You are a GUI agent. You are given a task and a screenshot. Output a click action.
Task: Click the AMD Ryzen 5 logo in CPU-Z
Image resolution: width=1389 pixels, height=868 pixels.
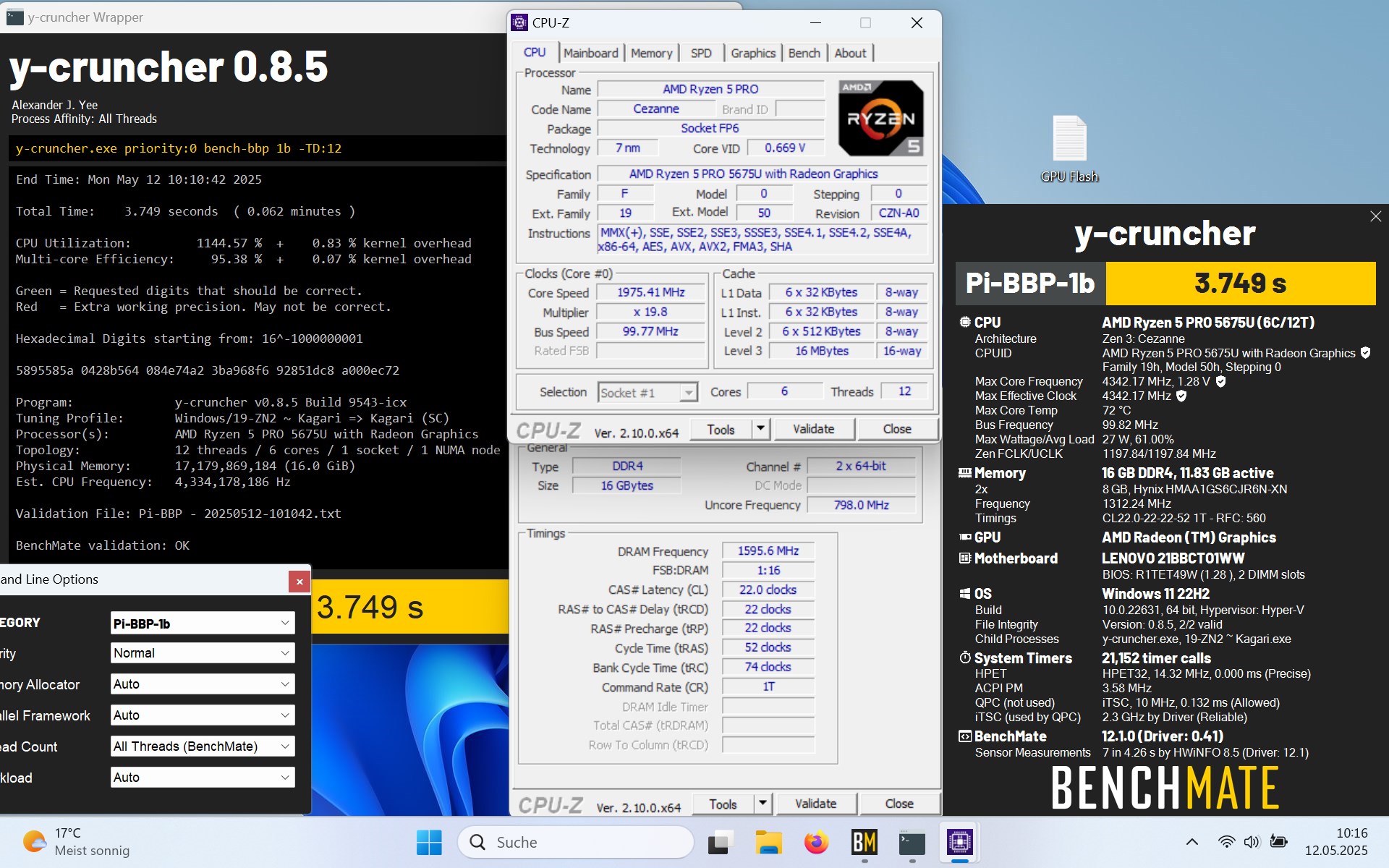click(x=880, y=118)
